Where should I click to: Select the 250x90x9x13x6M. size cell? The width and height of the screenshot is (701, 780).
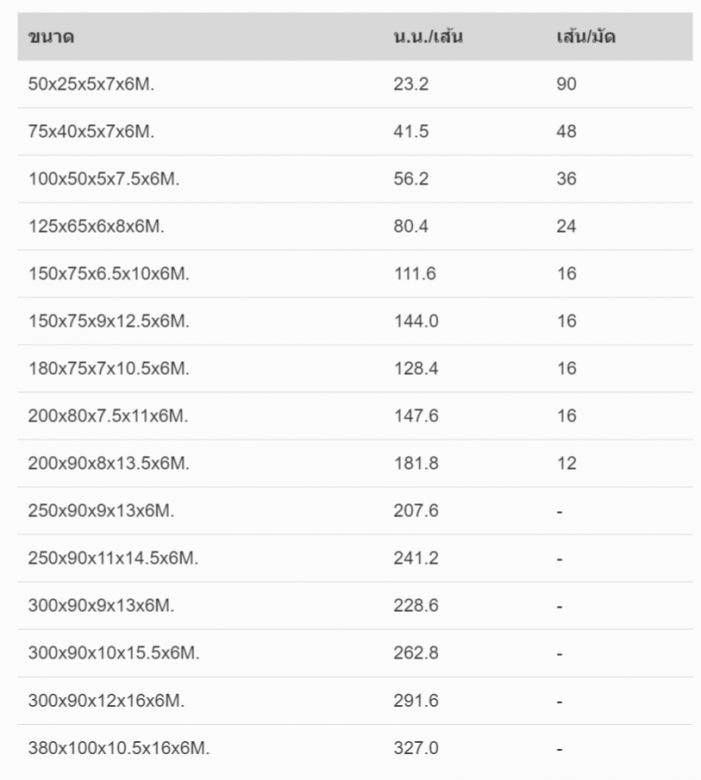tap(101, 511)
